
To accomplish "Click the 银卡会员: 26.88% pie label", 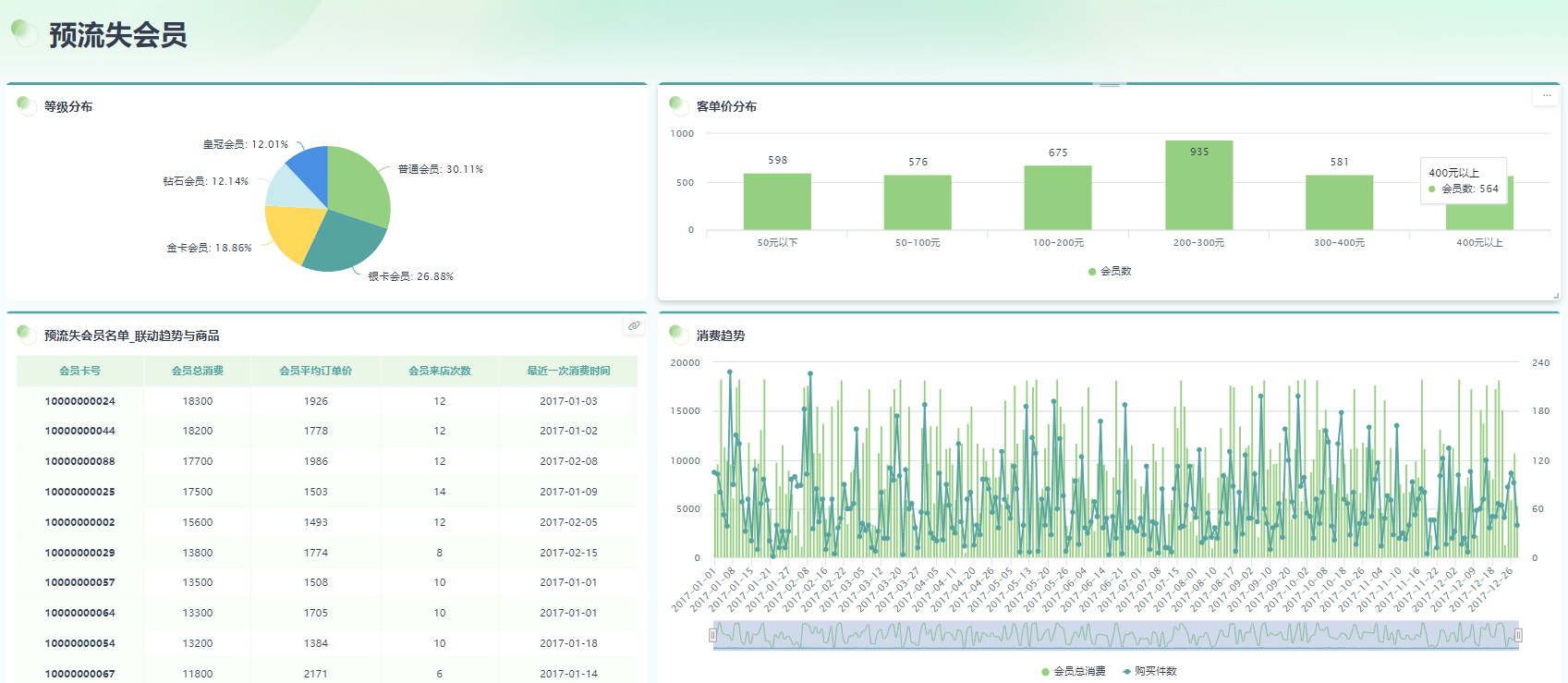I will pyautogui.click(x=411, y=276).
